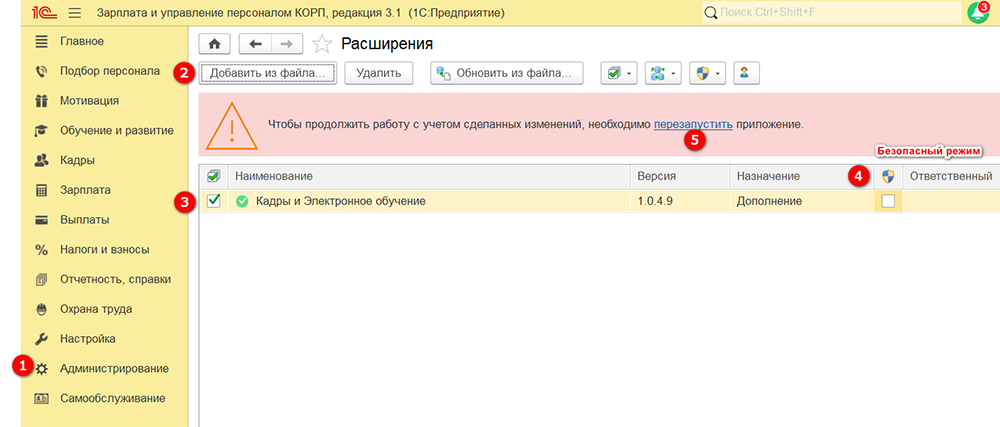Screen dimensions: 1000x427
Task: Open the 1C main hamburger menu
Action: (x=75, y=13)
